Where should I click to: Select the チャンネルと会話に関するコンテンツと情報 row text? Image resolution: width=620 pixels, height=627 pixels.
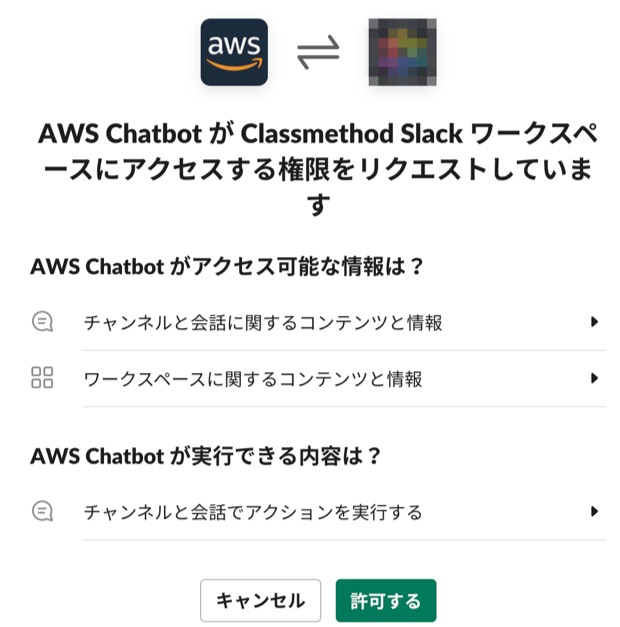[x=263, y=323]
